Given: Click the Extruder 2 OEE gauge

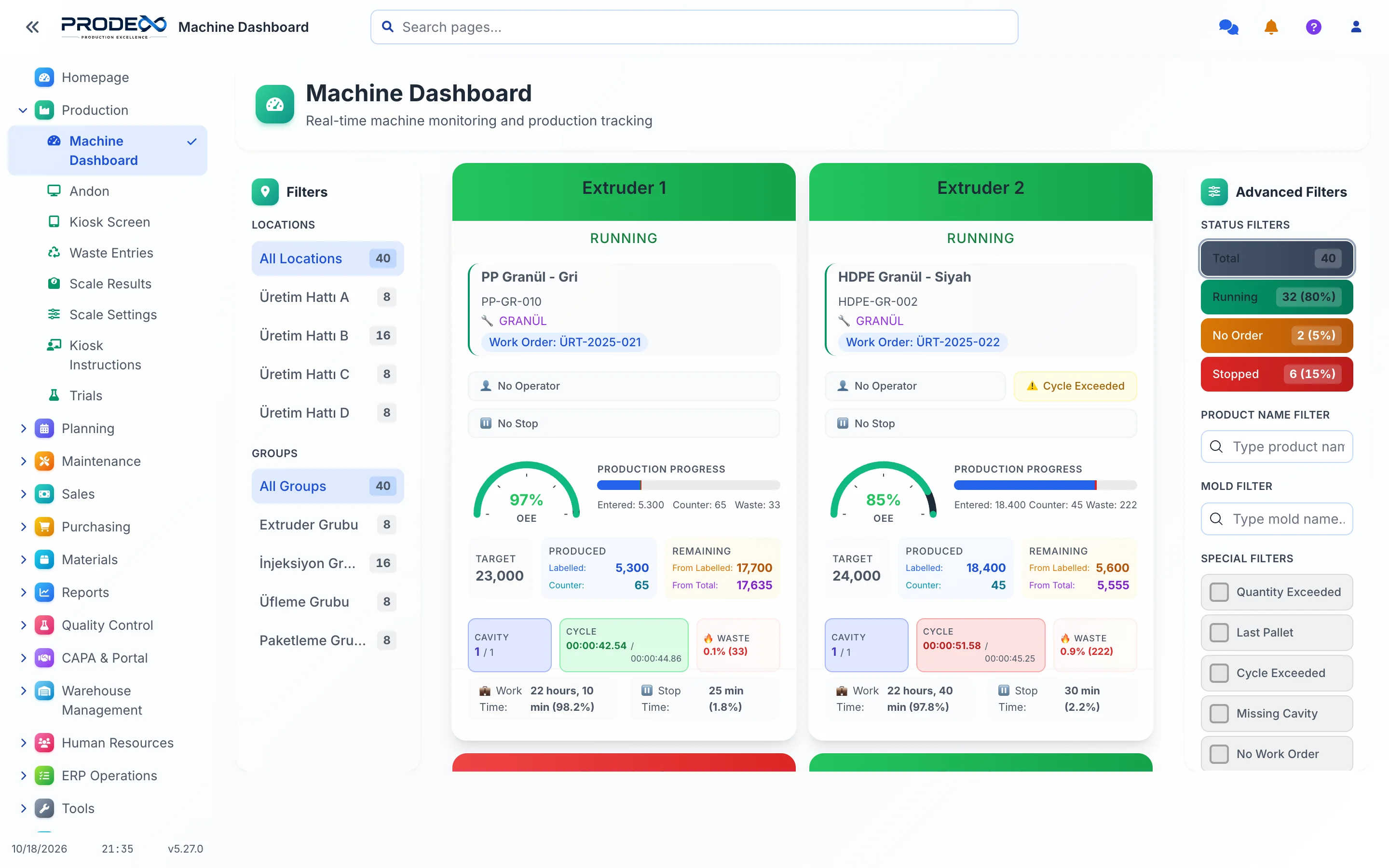Looking at the screenshot, I should 883,491.
